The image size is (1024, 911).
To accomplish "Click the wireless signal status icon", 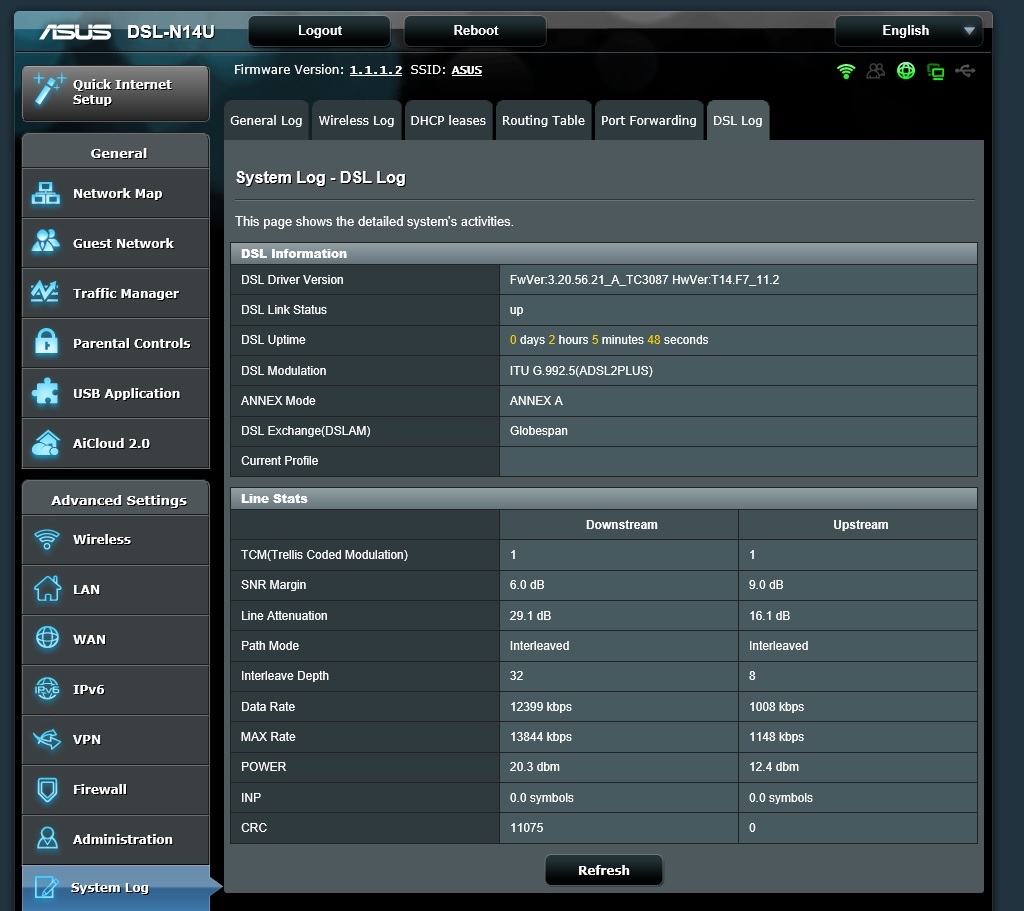I will 846,71.
